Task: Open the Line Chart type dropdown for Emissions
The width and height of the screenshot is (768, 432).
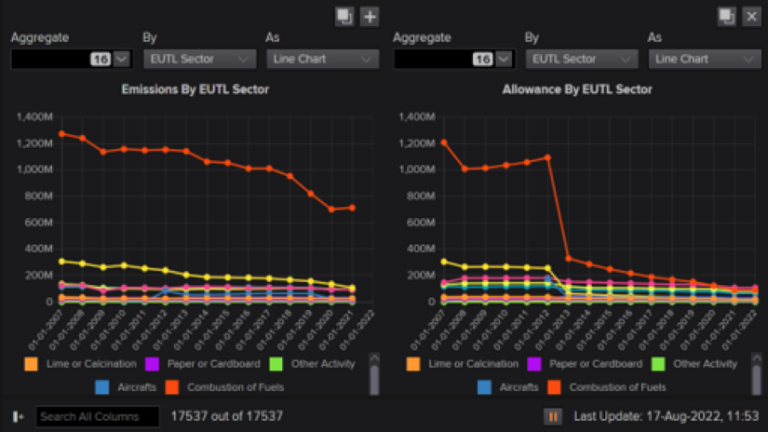Action: [322, 59]
